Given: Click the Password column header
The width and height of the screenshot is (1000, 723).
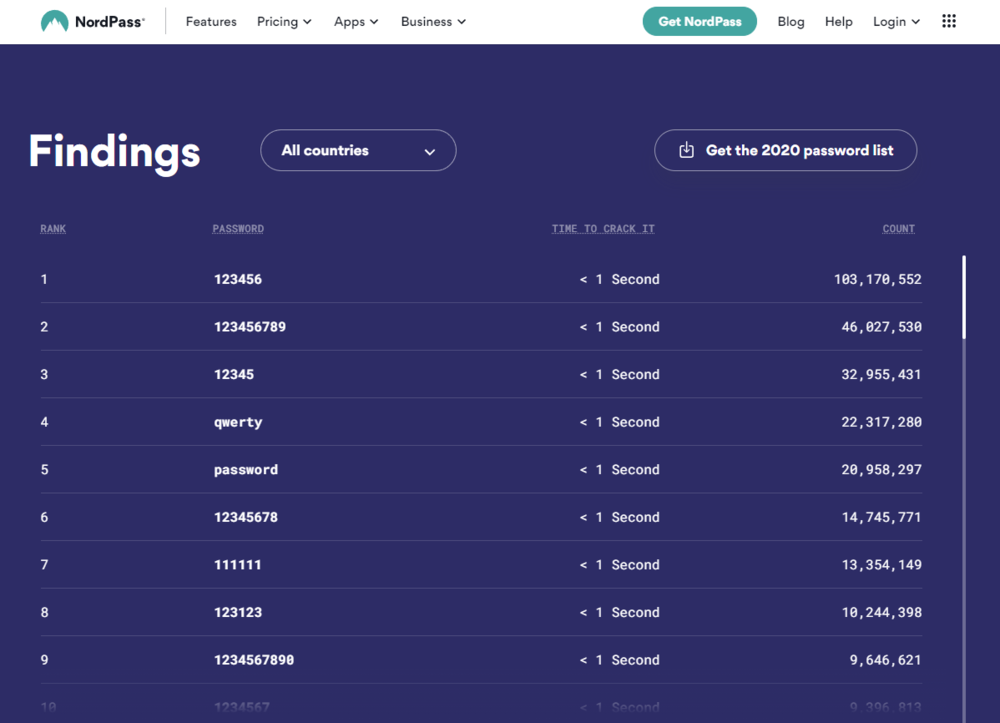Looking at the screenshot, I should pos(238,229).
